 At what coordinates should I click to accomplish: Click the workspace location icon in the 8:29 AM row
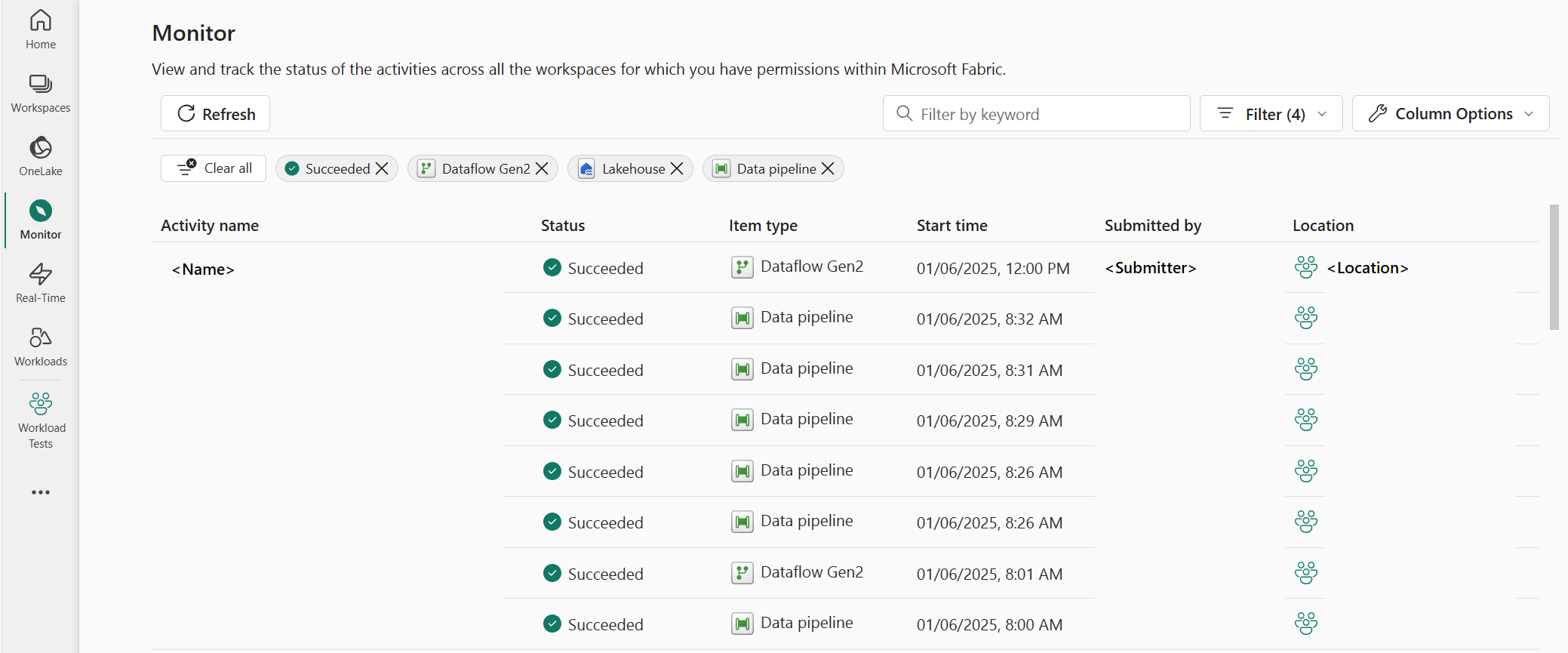click(1306, 420)
